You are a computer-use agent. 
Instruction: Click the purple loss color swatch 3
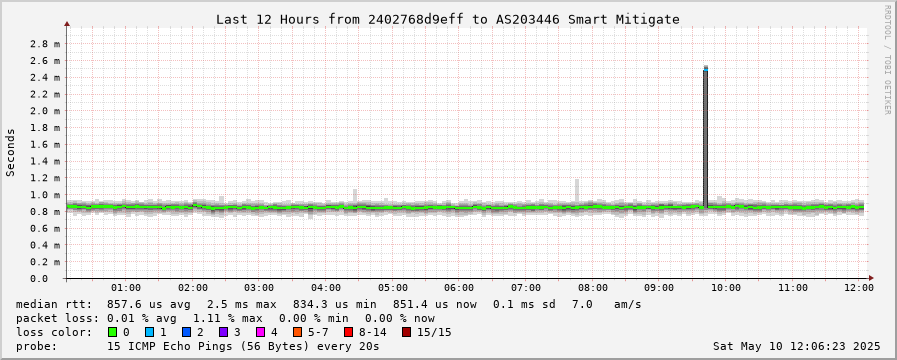[223, 332]
